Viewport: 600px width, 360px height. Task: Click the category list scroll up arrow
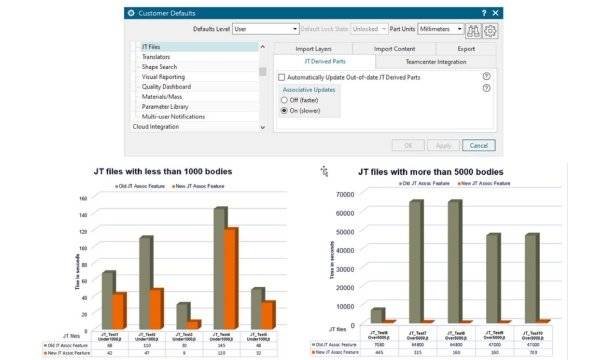[x=262, y=47]
